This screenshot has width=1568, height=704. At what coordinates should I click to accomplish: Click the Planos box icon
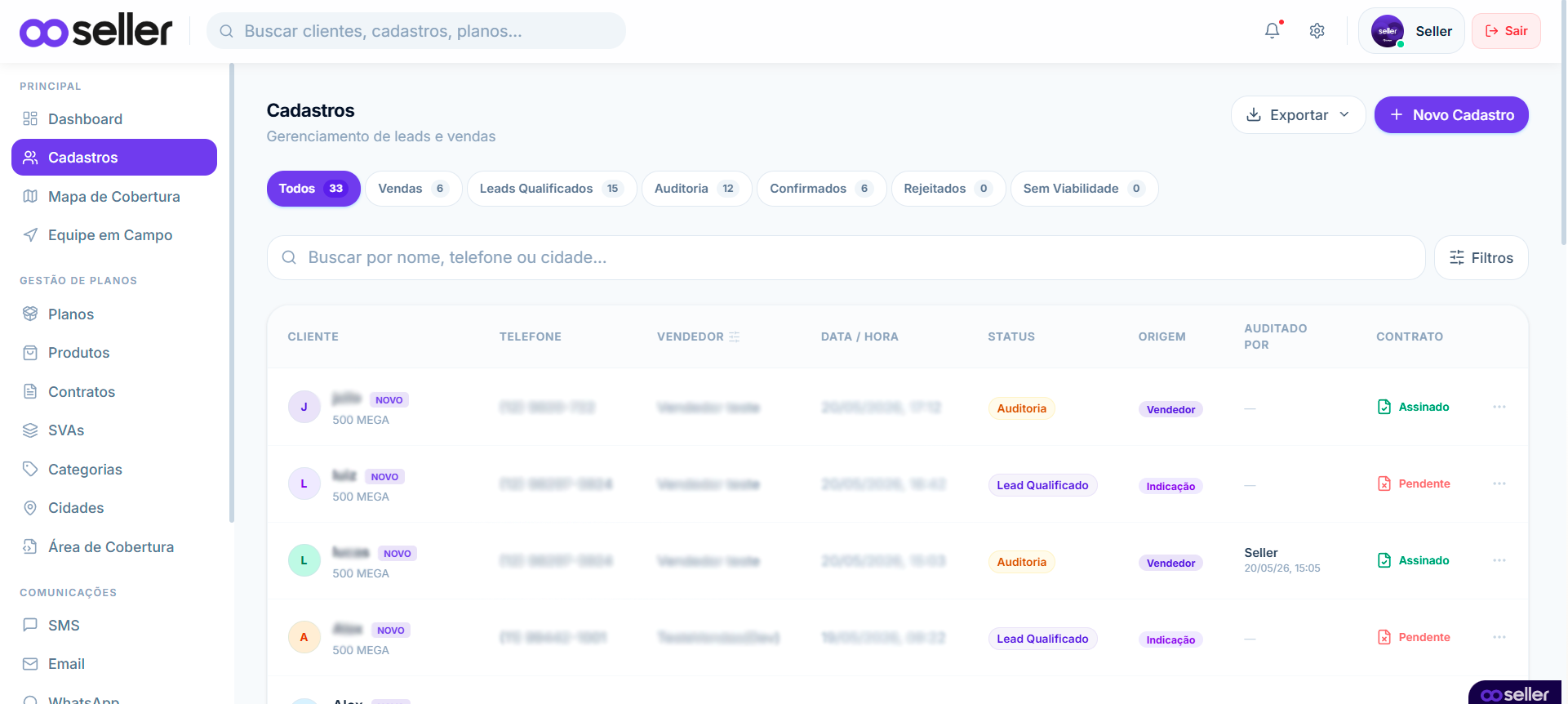pyautogui.click(x=30, y=314)
